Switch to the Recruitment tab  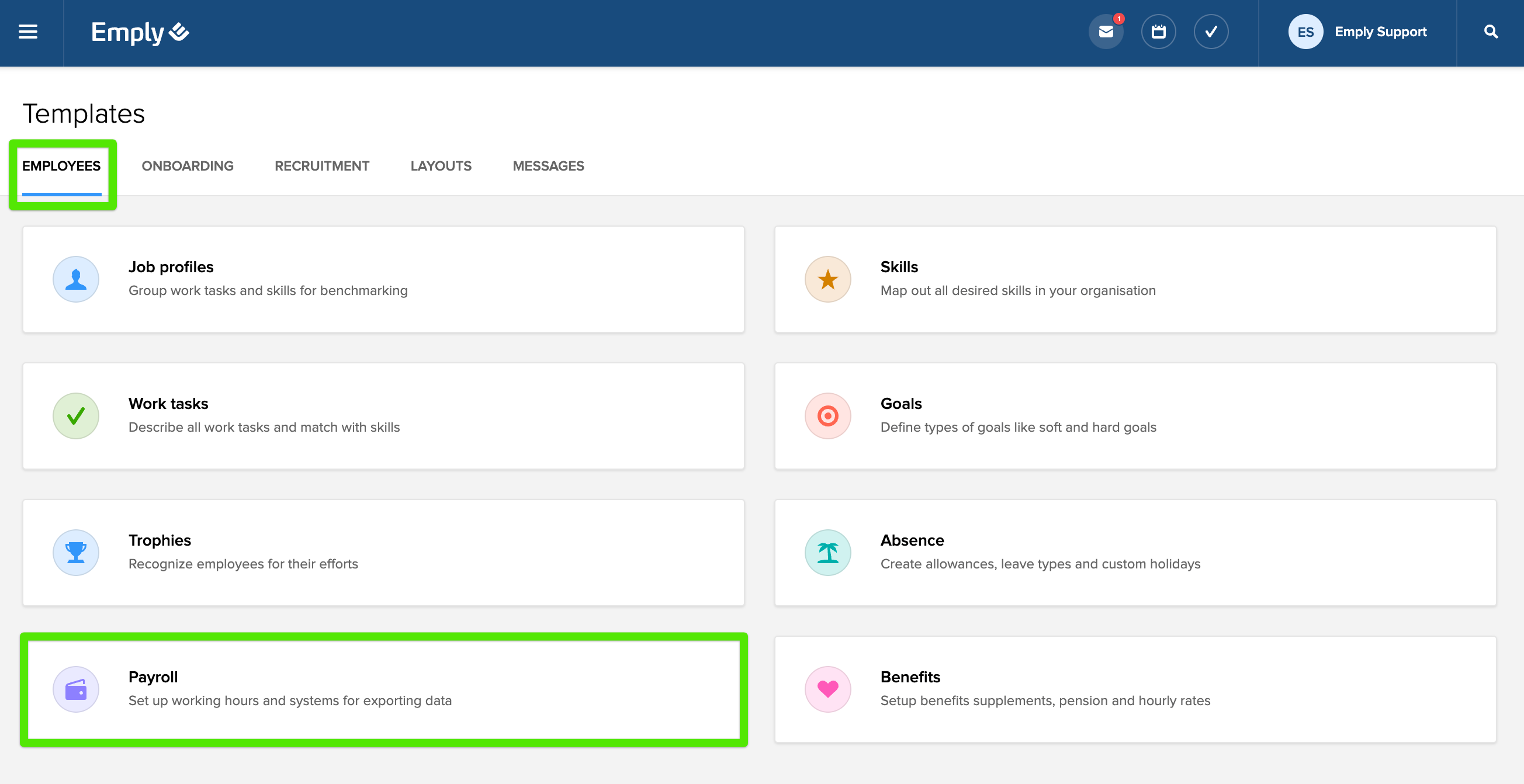coord(322,166)
